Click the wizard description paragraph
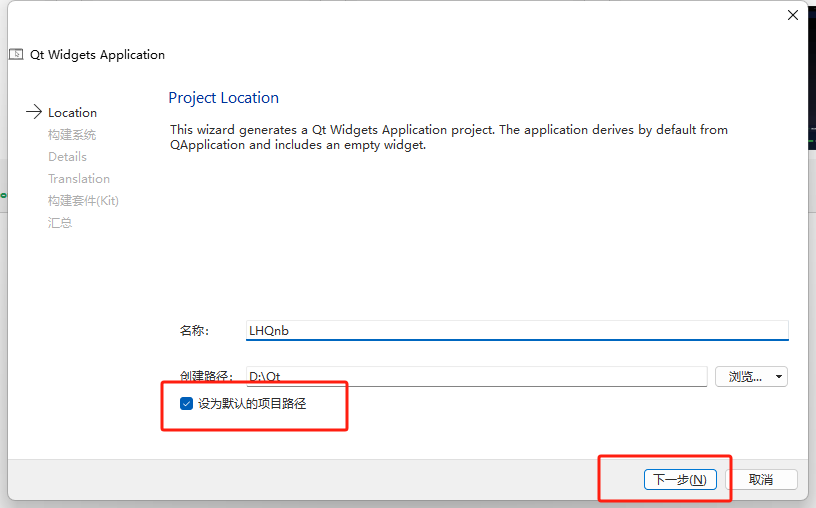Image resolution: width=816 pixels, height=508 pixels. click(448, 137)
